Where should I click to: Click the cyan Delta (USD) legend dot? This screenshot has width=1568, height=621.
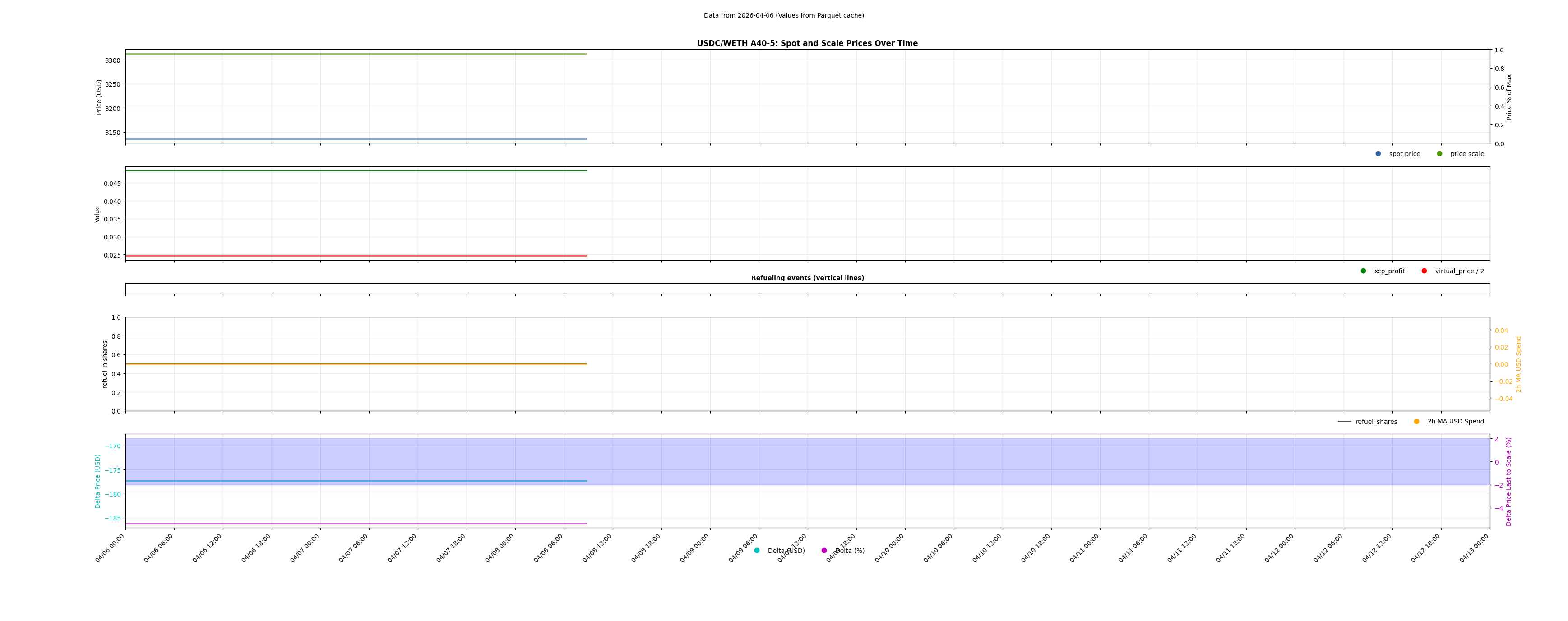[x=757, y=551]
